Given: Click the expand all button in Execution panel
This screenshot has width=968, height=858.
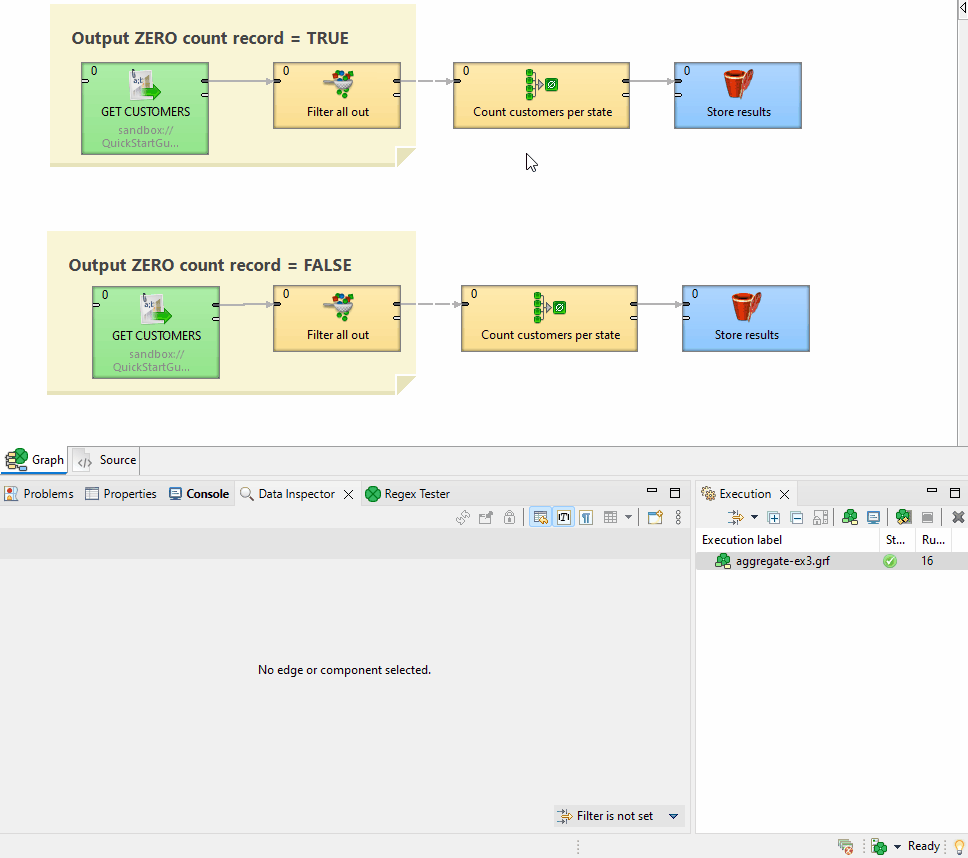Looking at the screenshot, I should tap(774, 517).
